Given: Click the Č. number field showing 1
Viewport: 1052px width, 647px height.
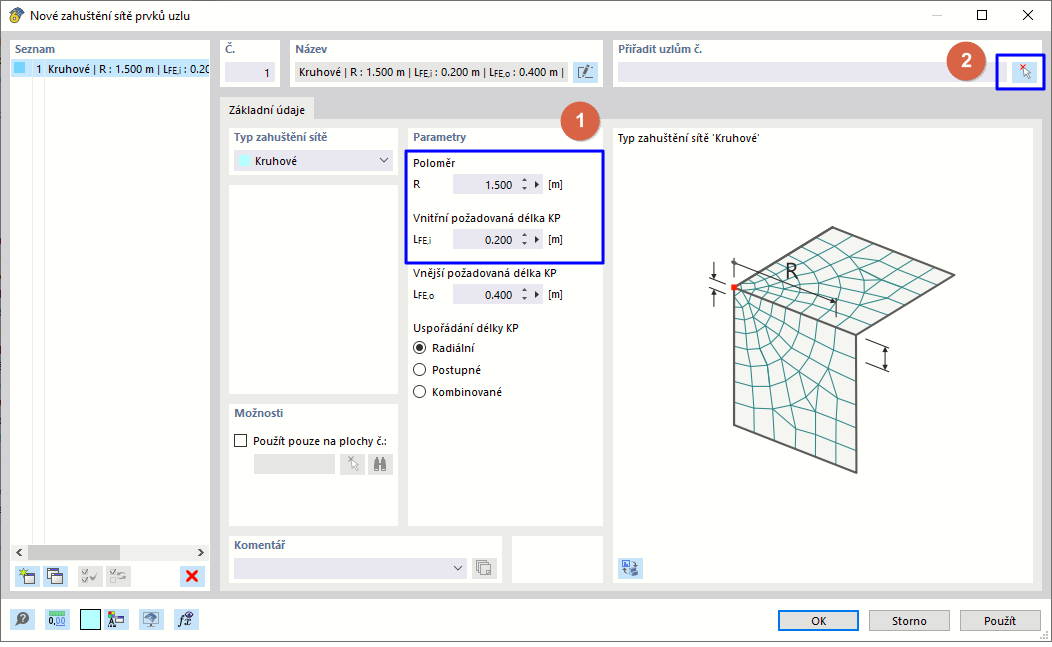Looking at the screenshot, I should coord(250,72).
